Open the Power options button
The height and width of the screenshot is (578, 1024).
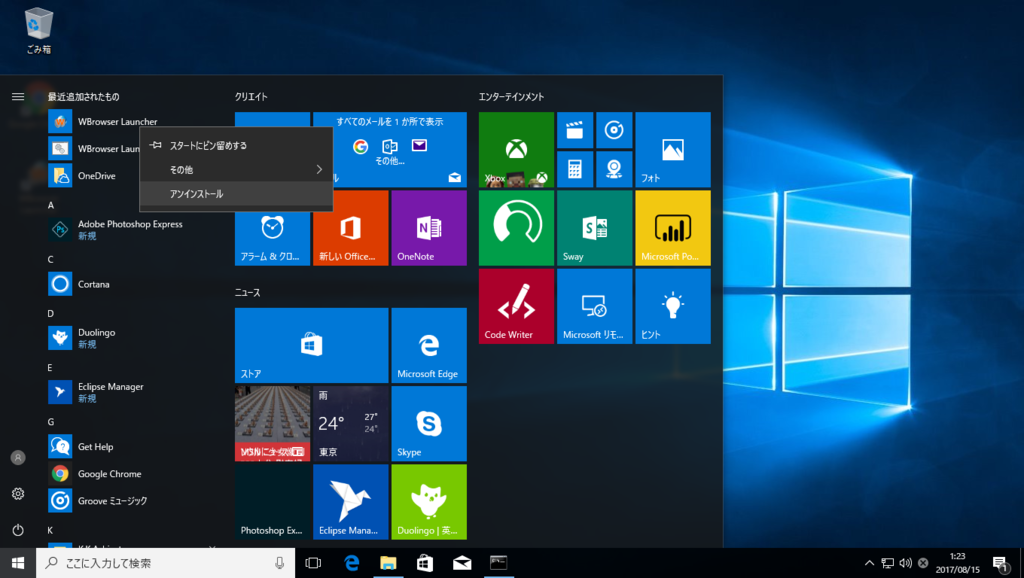pos(18,530)
